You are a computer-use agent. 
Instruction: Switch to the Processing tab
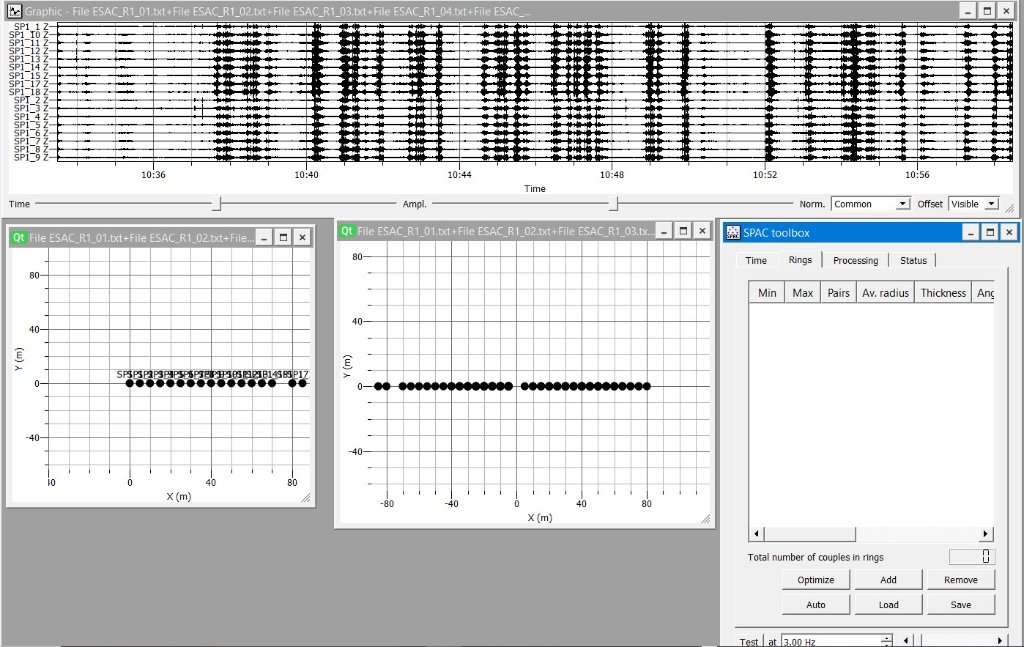point(855,260)
